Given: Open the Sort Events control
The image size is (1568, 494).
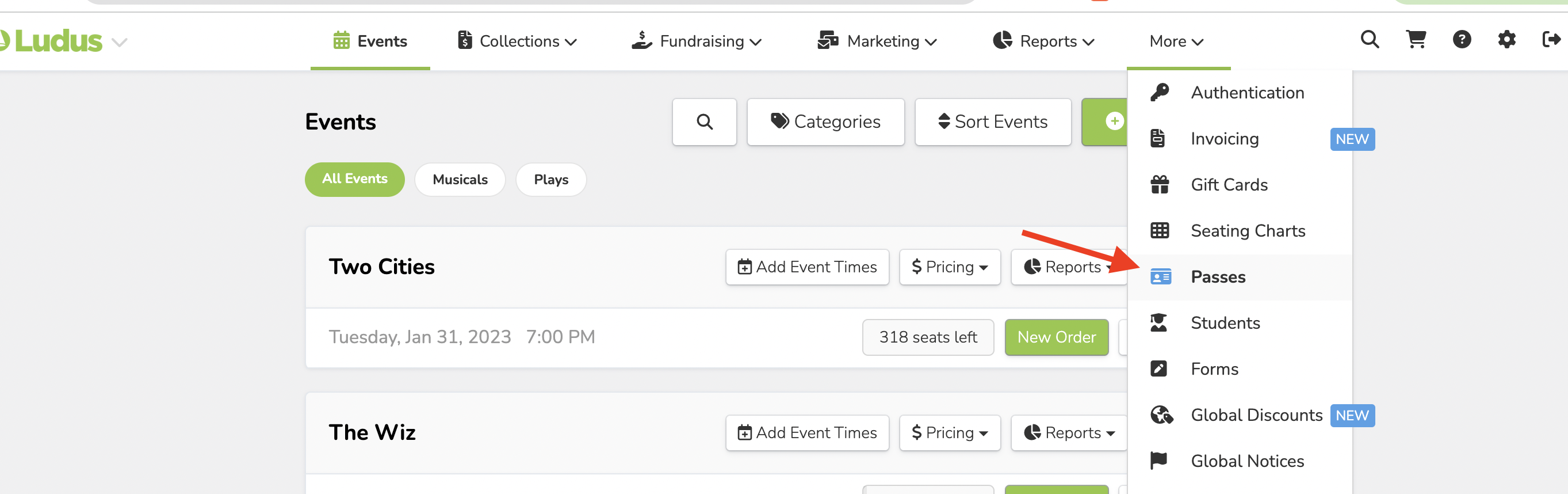Looking at the screenshot, I should pos(993,122).
